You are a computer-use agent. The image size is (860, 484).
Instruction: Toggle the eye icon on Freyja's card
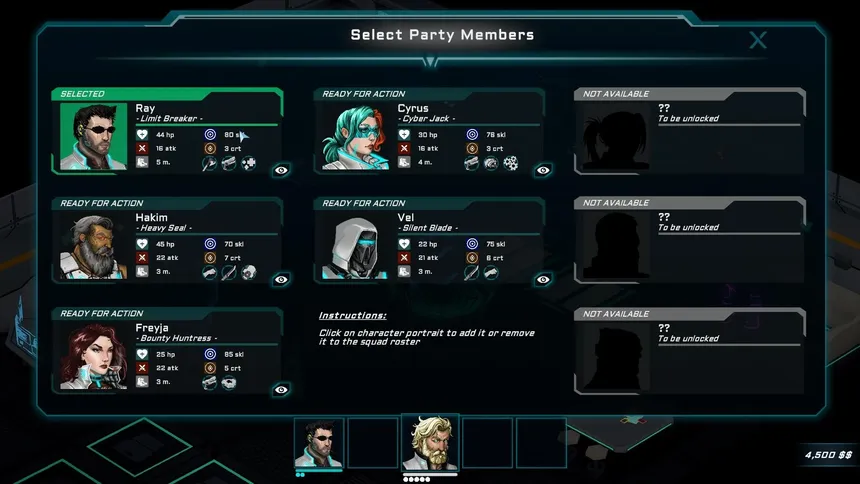(281, 390)
